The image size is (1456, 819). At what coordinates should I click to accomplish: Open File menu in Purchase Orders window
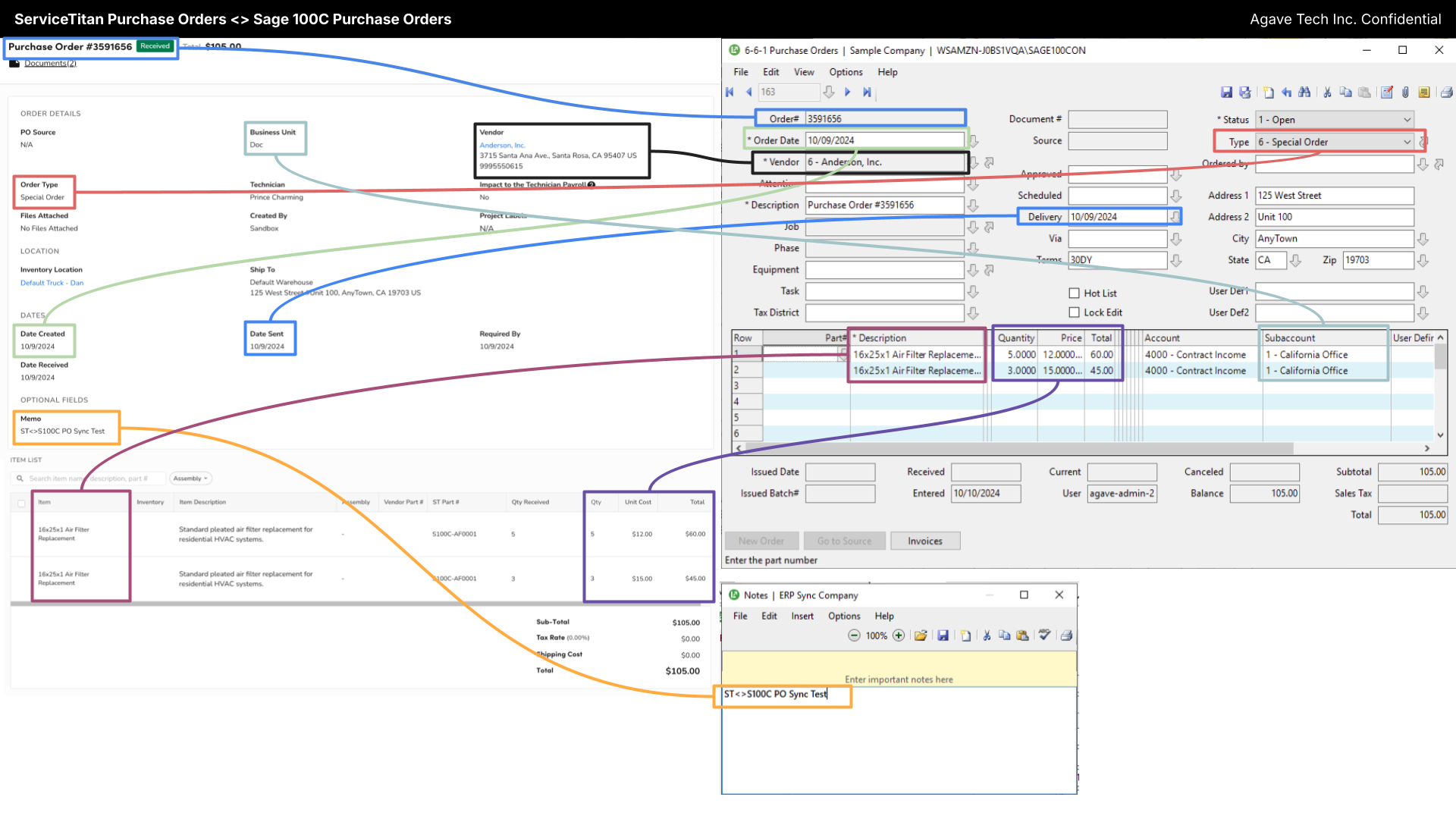[741, 72]
